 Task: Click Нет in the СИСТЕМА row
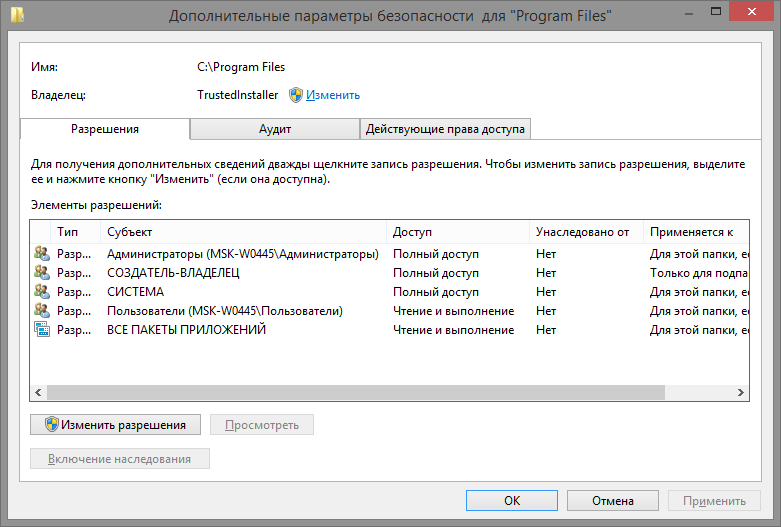(x=546, y=292)
